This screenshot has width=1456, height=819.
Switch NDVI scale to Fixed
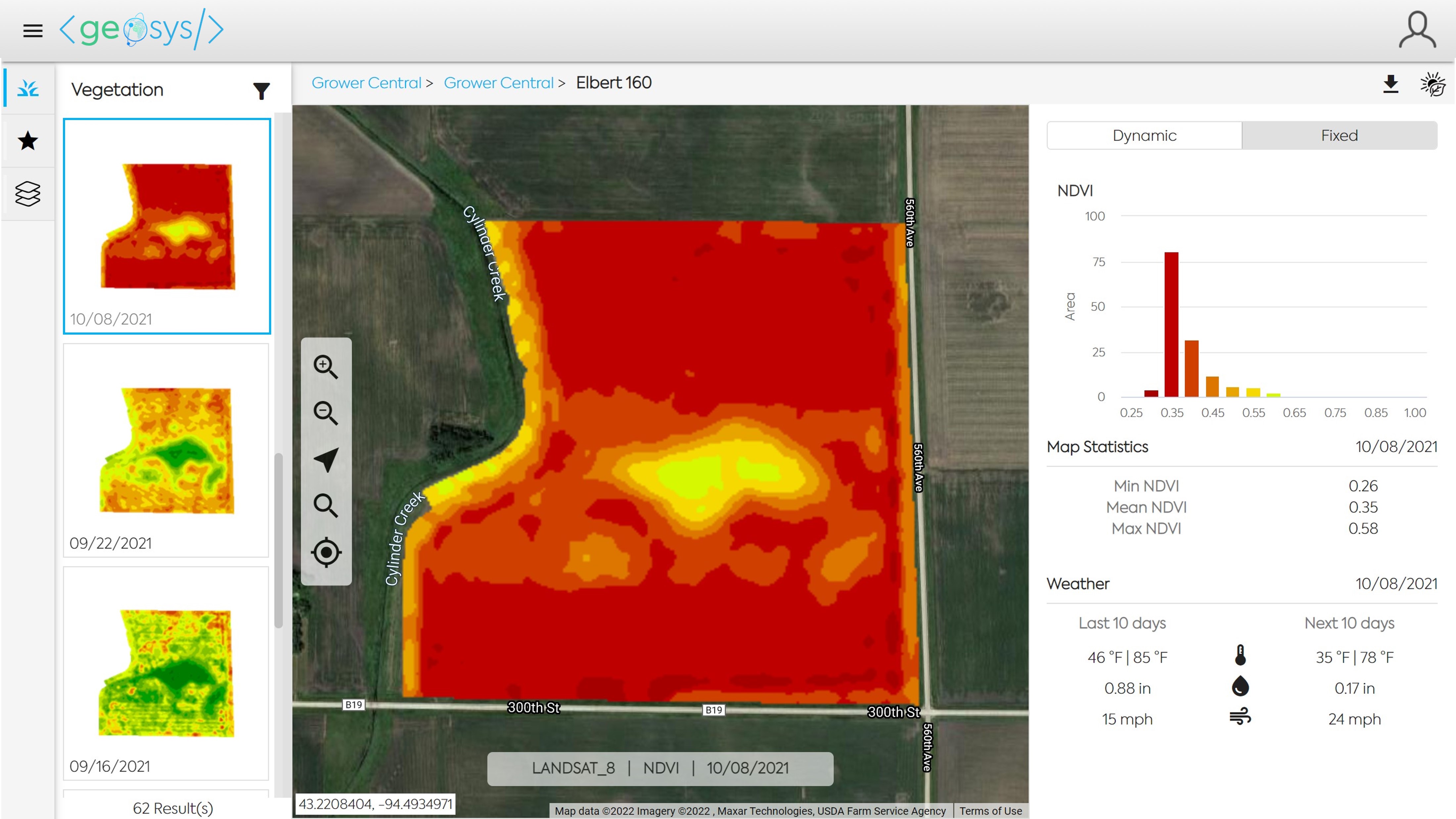pos(1339,136)
